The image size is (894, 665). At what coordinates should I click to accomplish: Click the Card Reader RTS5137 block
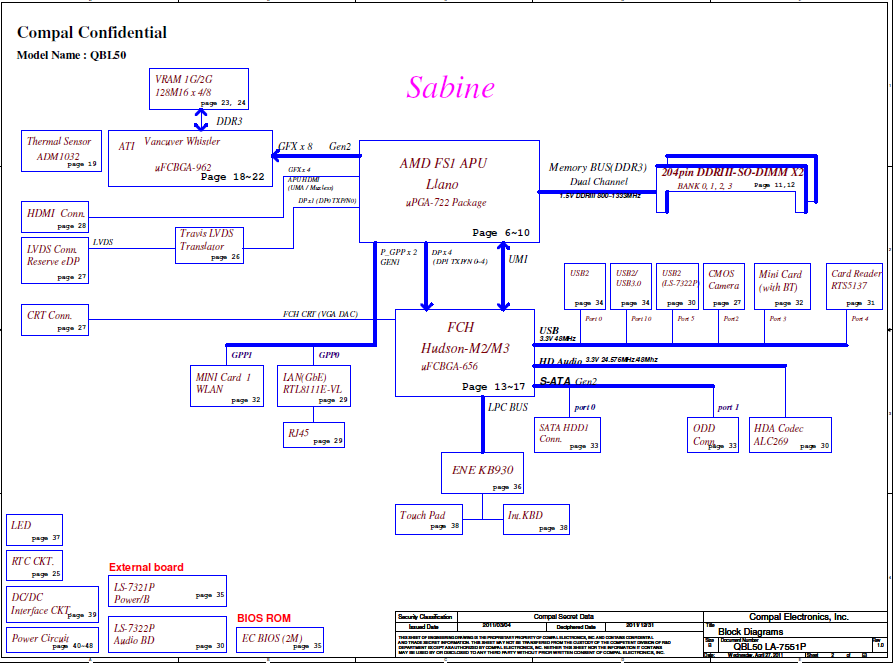(854, 286)
